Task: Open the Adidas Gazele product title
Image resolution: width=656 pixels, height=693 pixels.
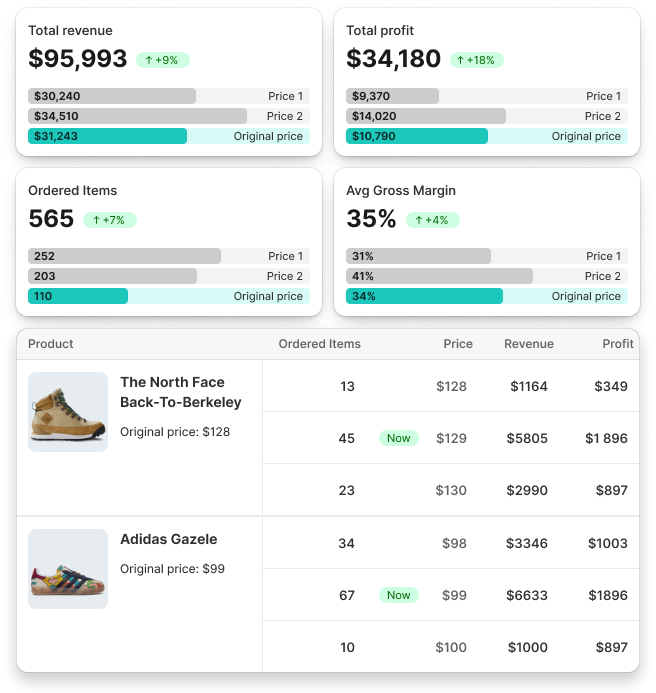Action: tap(169, 539)
